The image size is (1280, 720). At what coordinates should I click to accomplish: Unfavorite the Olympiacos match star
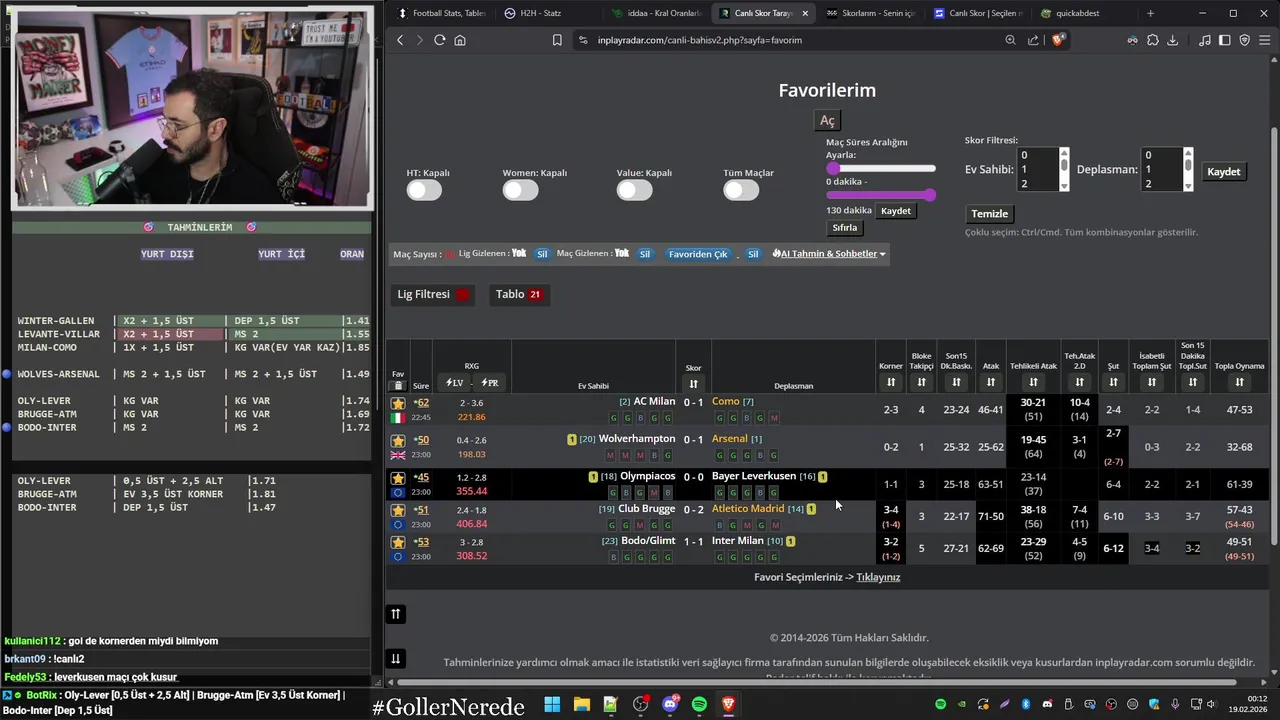398,478
